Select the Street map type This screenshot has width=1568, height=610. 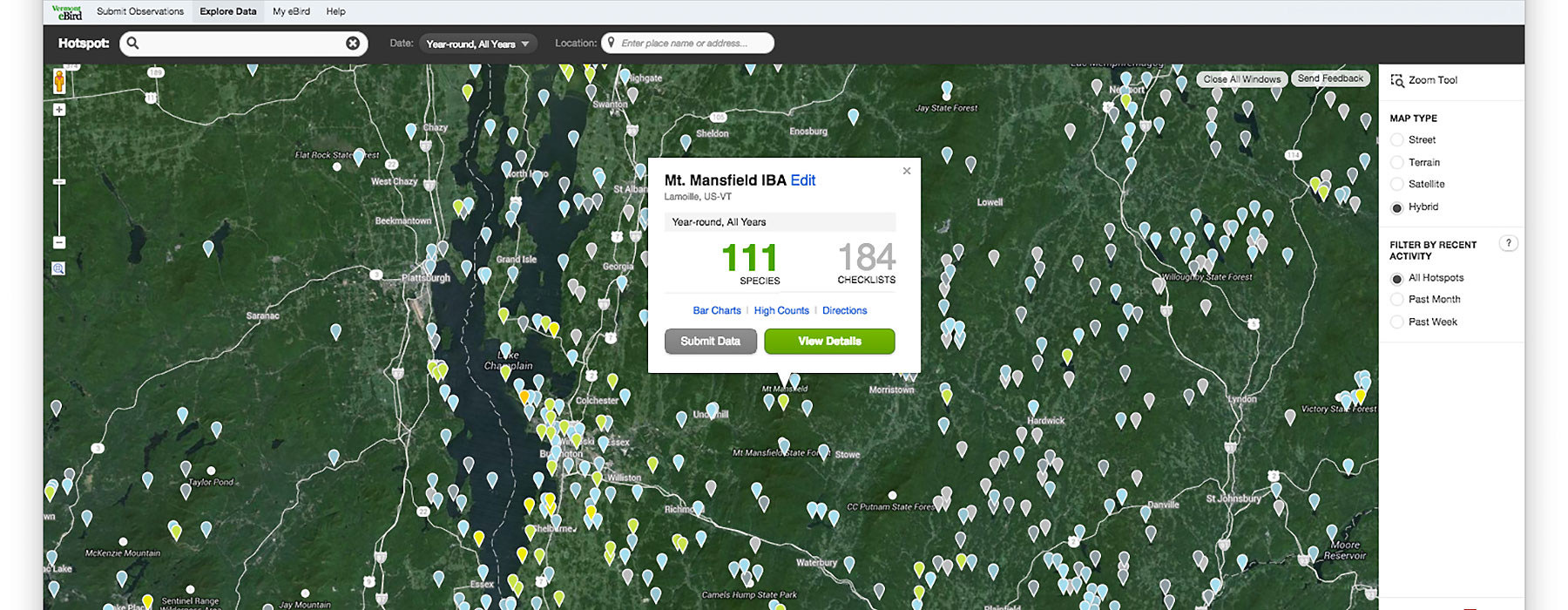point(1397,140)
